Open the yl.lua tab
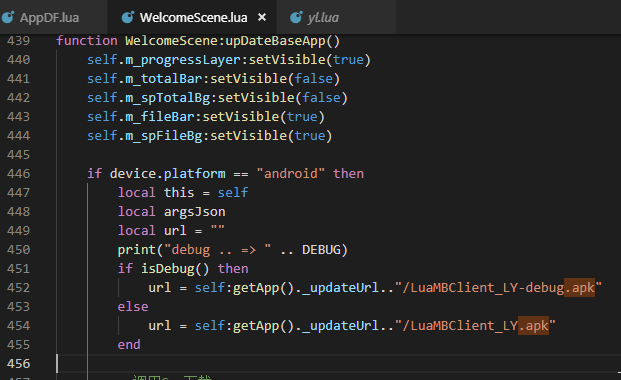Viewport: 621px width, 380px height. [x=323, y=17]
